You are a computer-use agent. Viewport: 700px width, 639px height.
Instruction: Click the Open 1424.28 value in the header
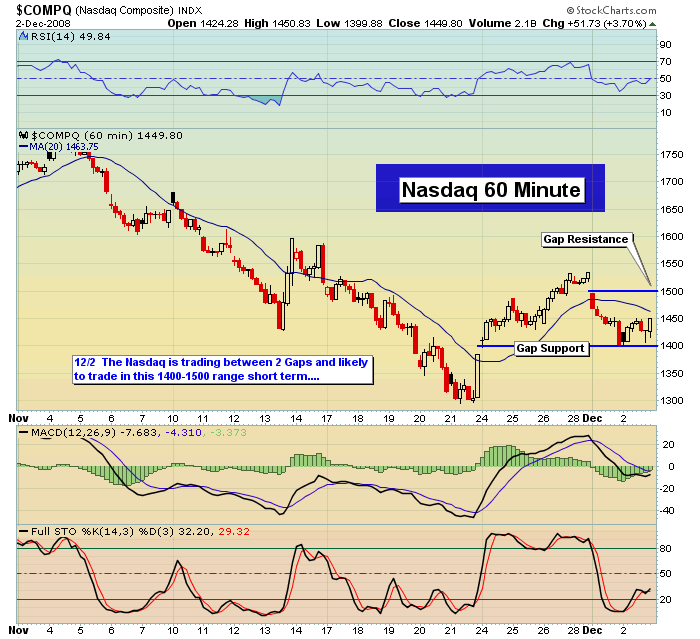pos(203,23)
